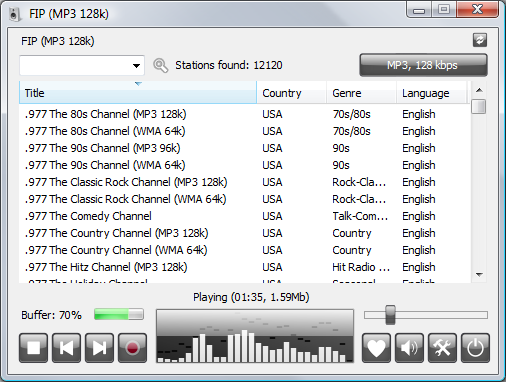Start recording with the red record button
506x382 pixels.
coord(132,348)
